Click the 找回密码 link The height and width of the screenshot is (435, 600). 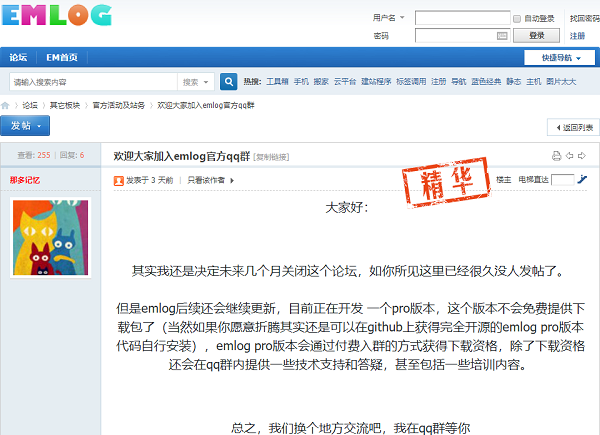click(585, 18)
